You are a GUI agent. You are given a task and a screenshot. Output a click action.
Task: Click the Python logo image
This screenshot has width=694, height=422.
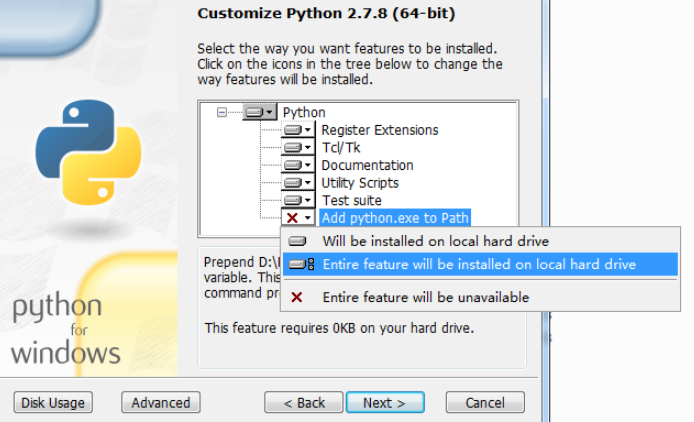click(x=89, y=152)
